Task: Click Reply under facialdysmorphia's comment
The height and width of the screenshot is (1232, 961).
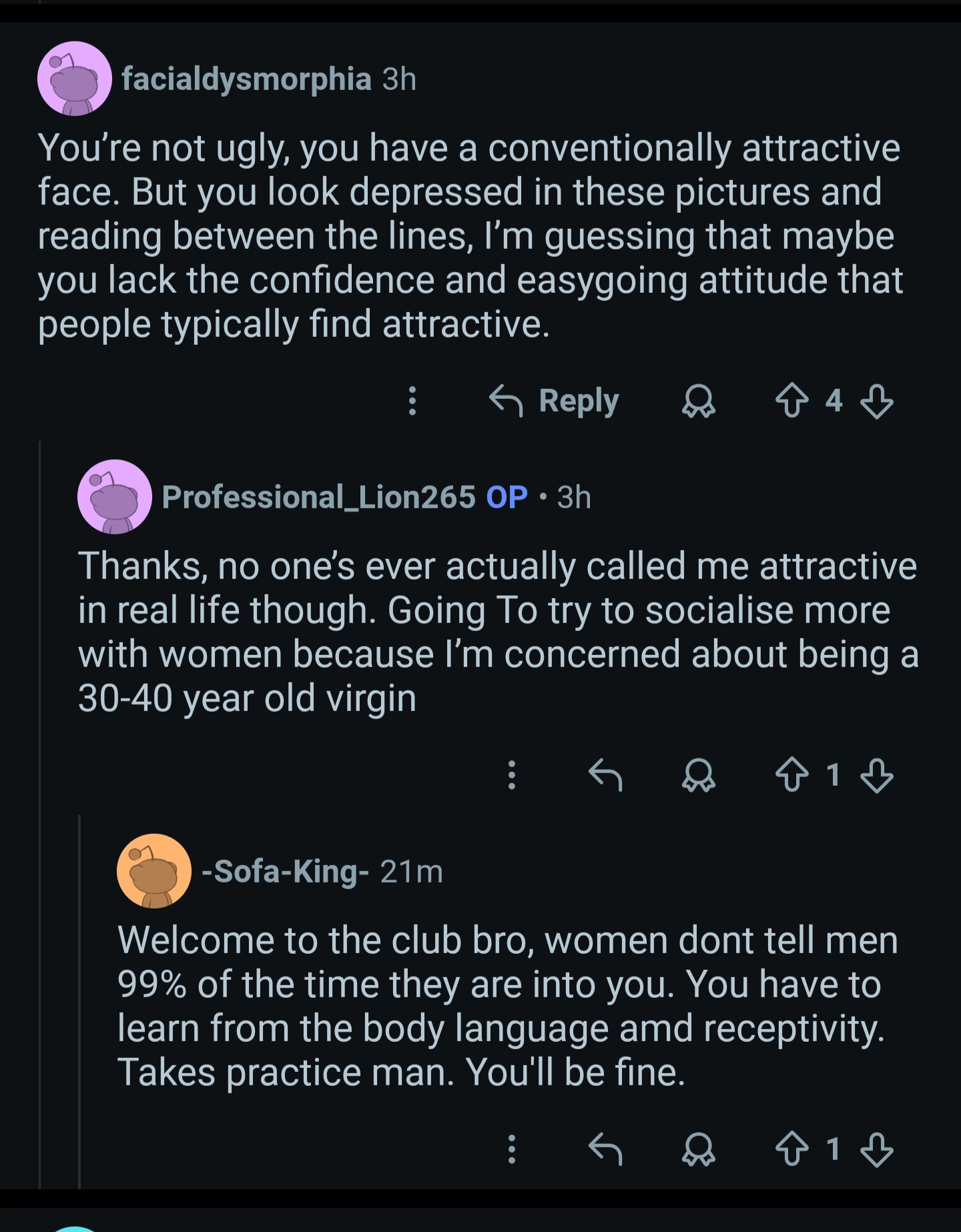Action: point(554,401)
